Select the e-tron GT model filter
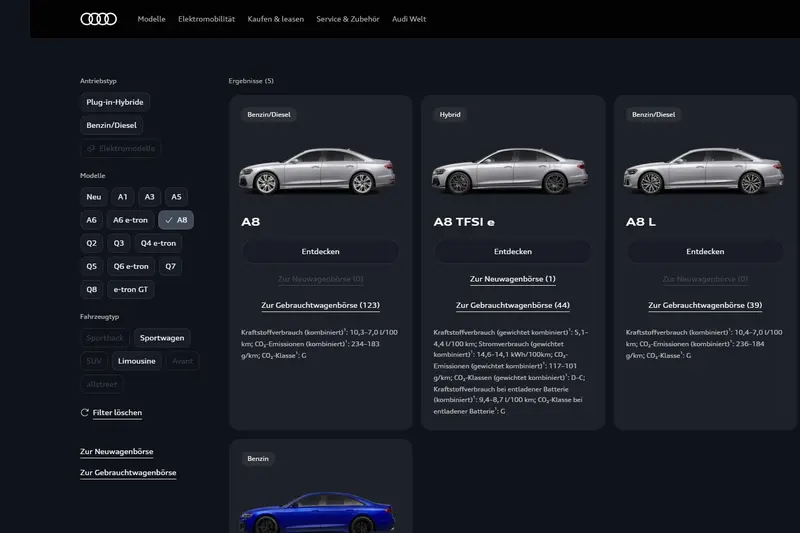 coord(132,290)
